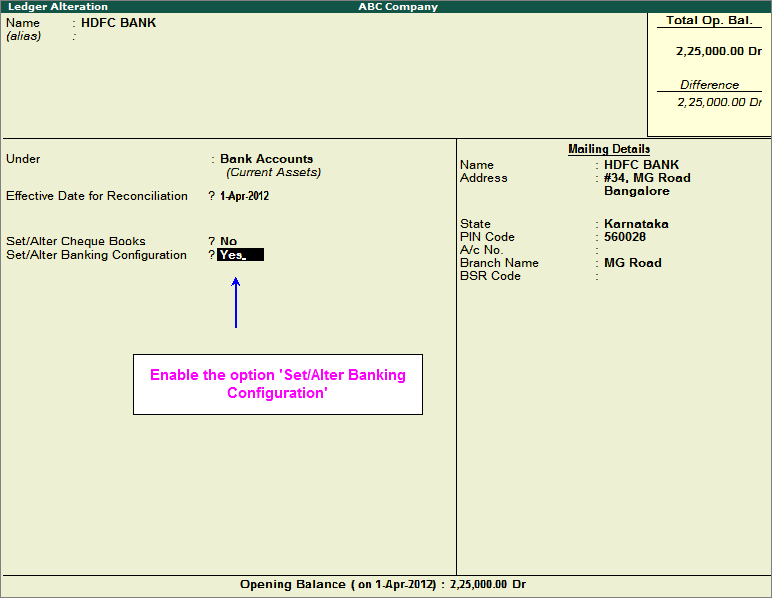Edit the address line 'Bangalore'
The image size is (772, 598).
pyautogui.click(x=637, y=191)
